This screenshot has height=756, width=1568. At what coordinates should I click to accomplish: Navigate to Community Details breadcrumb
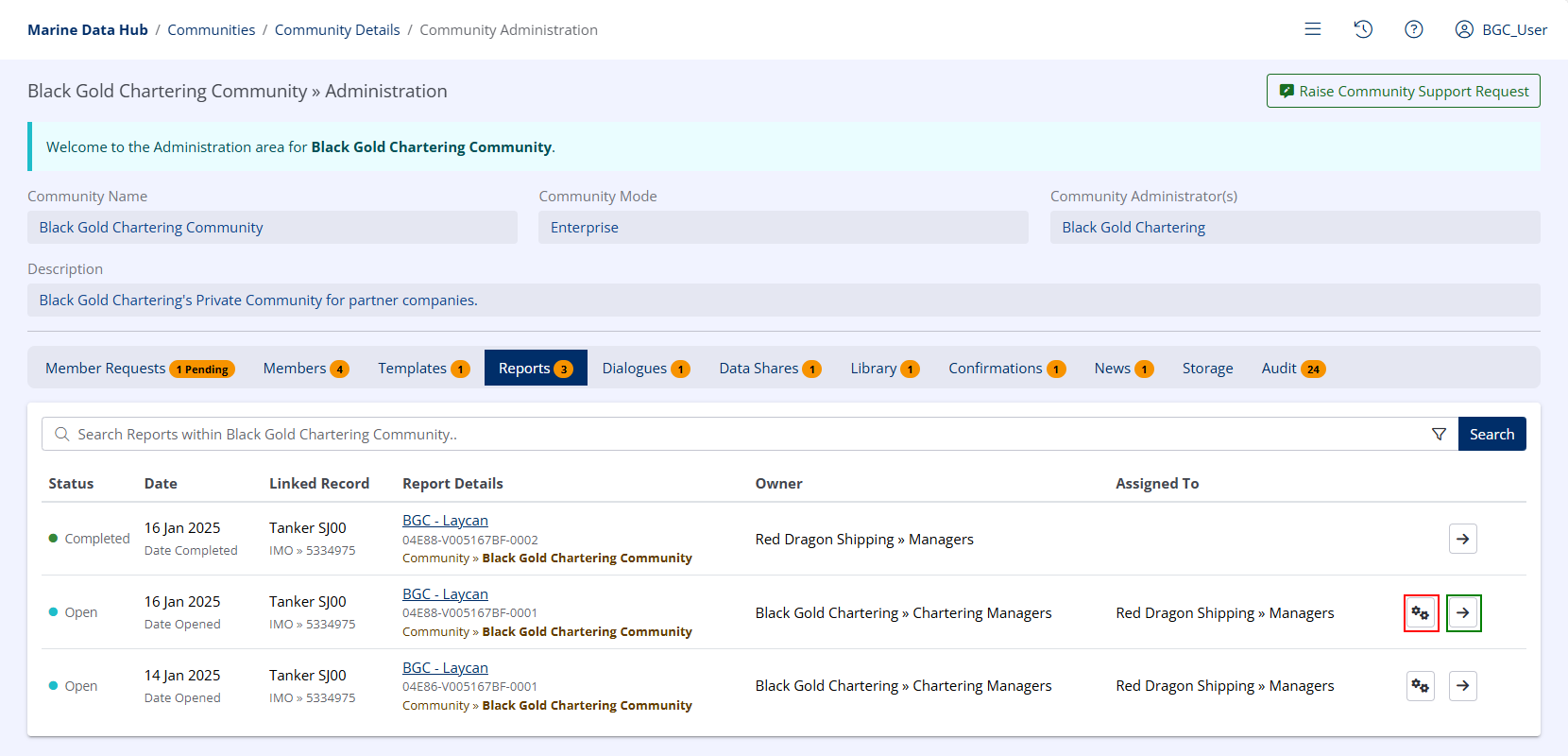point(337,30)
